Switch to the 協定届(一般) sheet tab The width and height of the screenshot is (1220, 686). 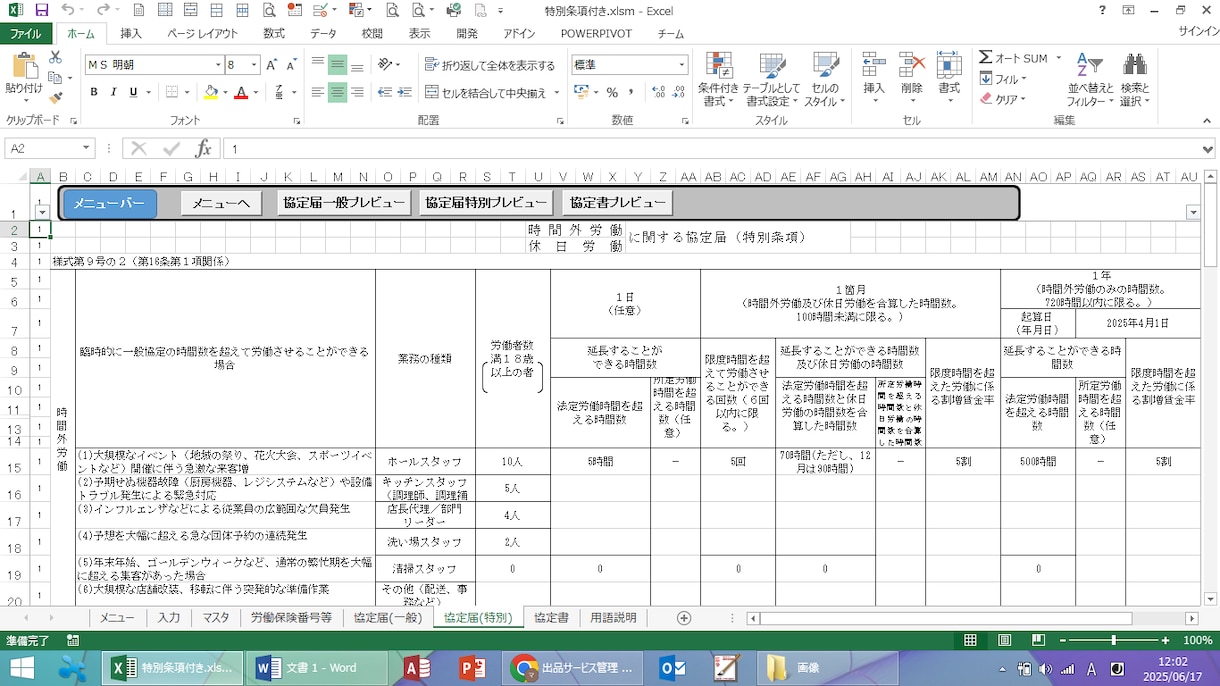387,618
